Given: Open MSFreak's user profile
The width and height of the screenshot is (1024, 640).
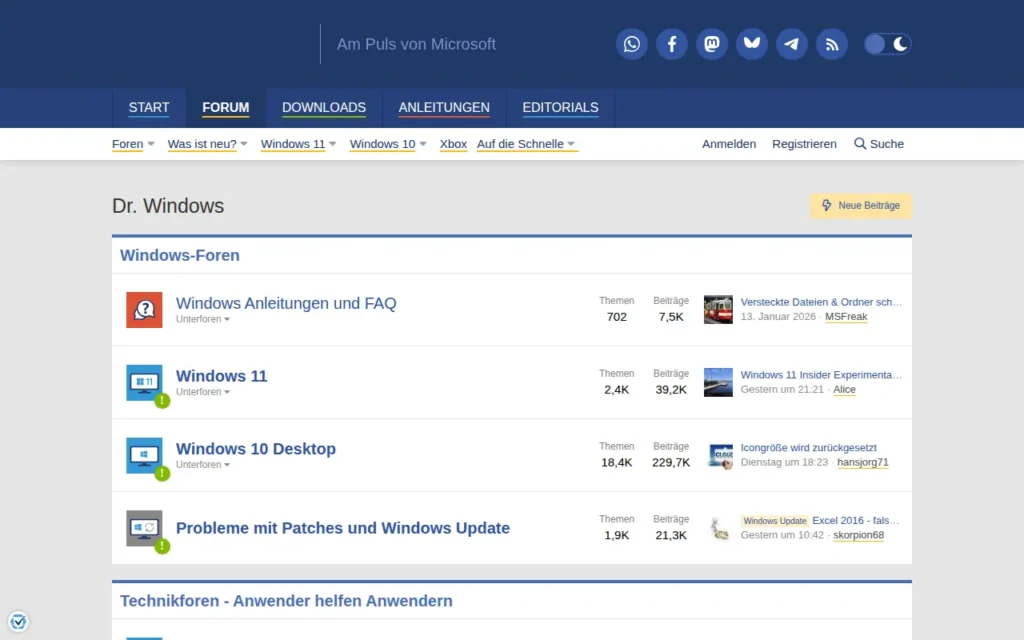Looking at the screenshot, I should click(846, 317).
